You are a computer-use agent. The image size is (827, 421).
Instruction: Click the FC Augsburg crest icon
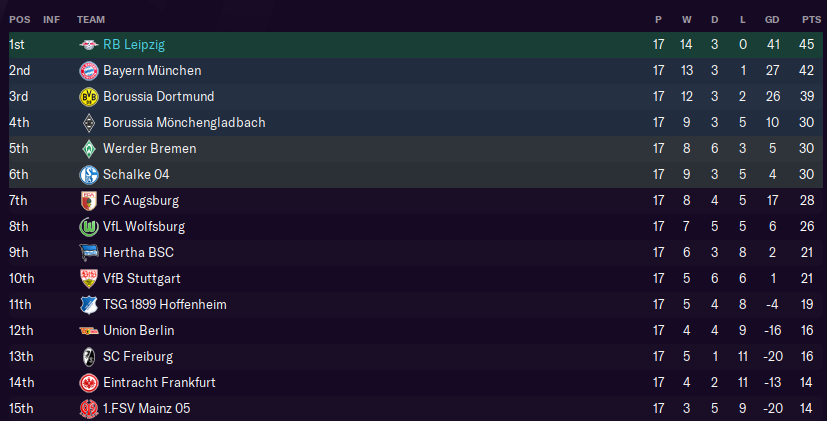[x=89, y=201]
